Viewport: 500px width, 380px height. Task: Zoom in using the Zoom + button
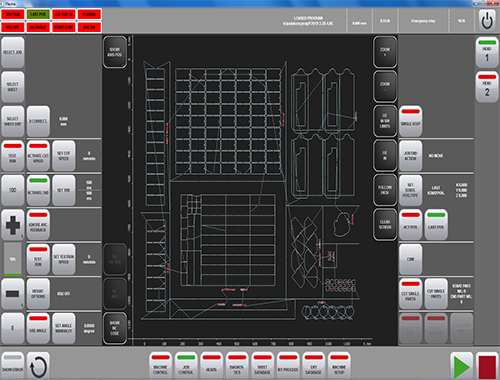pos(385,52)
